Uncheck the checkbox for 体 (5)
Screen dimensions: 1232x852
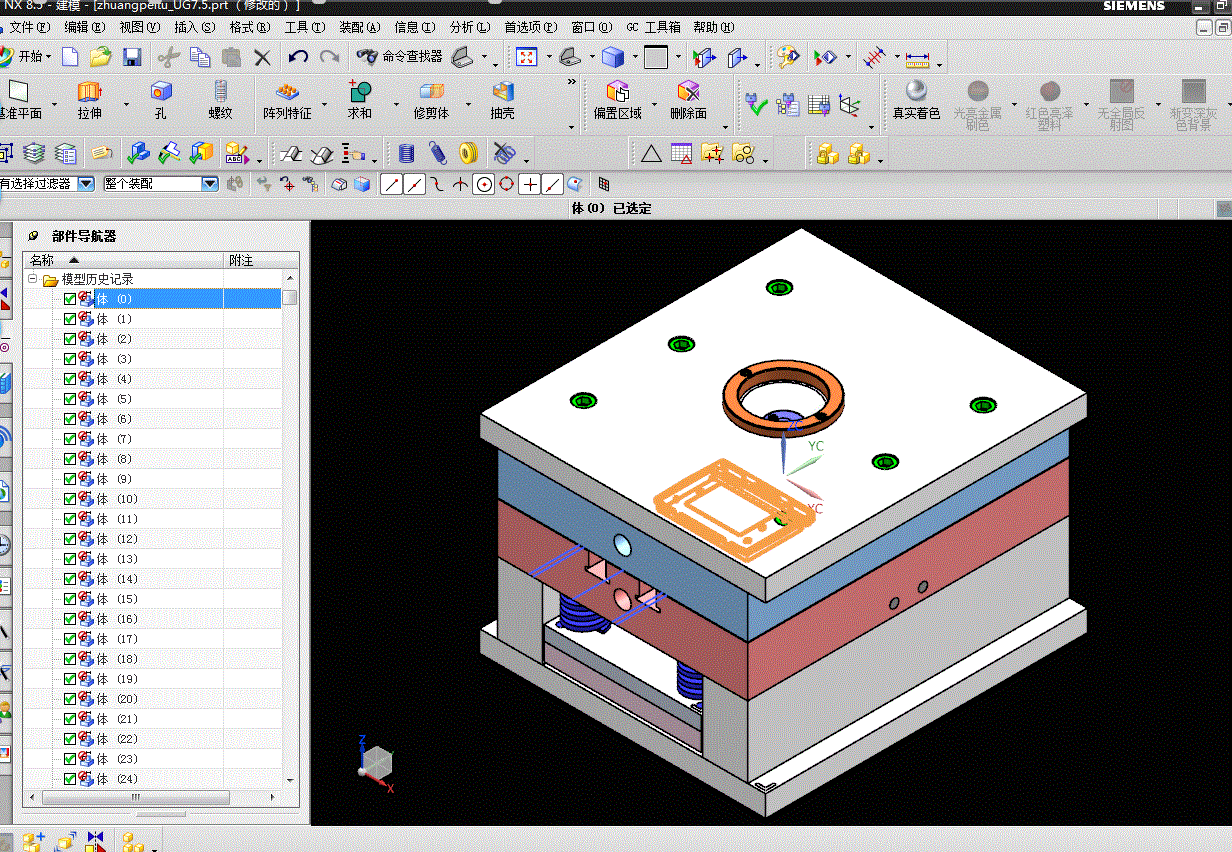pyautogui.click(x=70, y=399)
